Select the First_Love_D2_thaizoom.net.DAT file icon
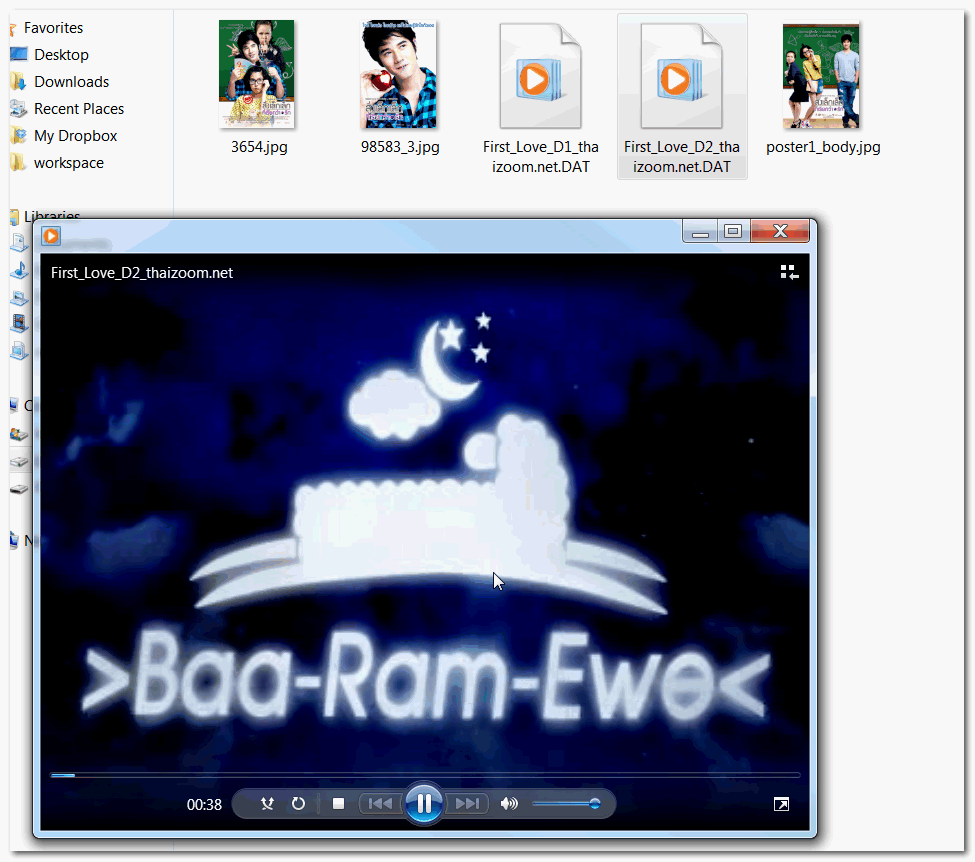The image size is (975, 862). [682, 75]
